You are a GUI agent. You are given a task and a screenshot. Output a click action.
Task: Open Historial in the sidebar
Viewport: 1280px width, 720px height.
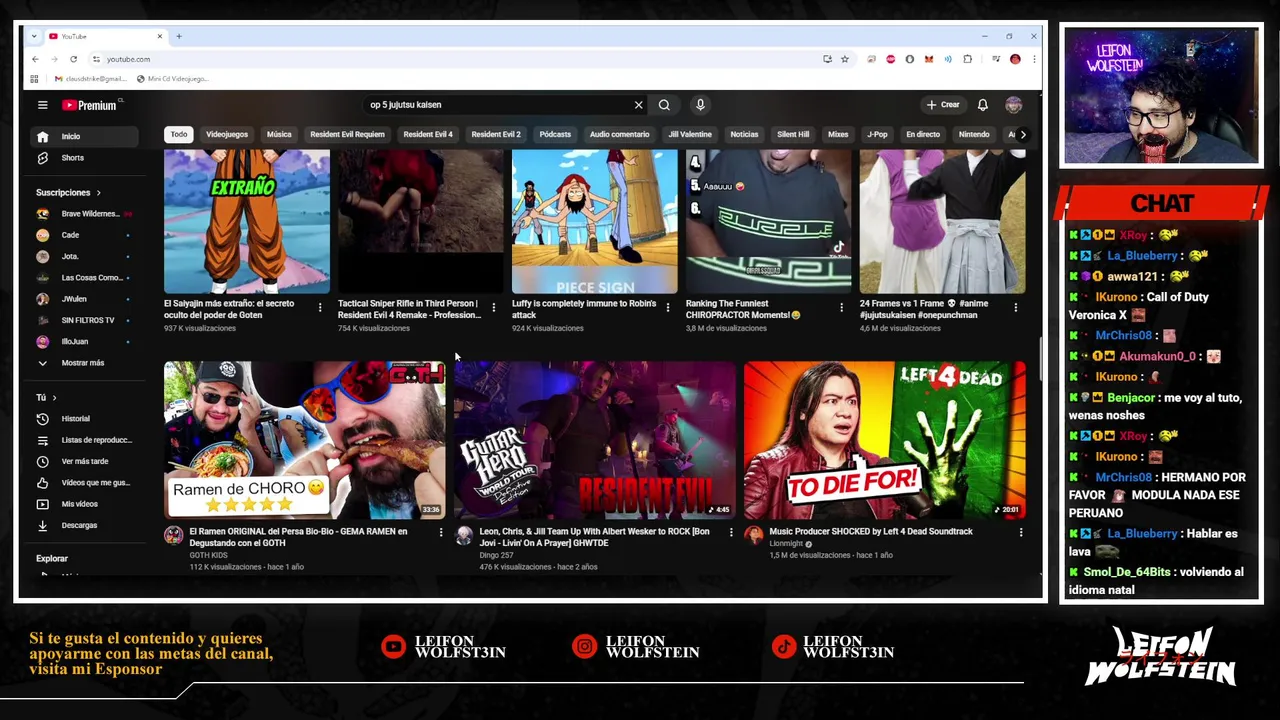84,419
